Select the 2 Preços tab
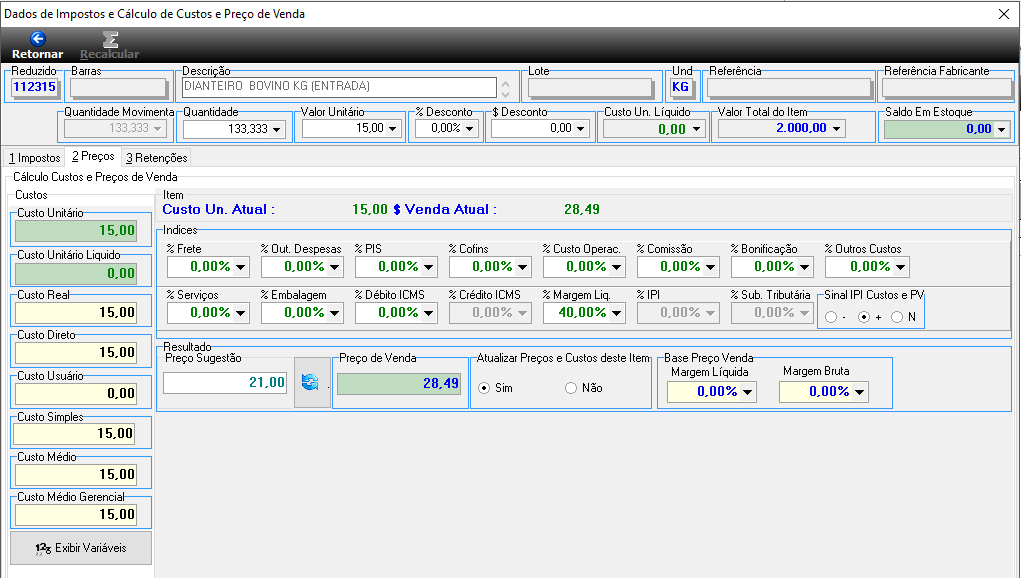This screenshot has width=1021, height=578. tap(93, 156)
